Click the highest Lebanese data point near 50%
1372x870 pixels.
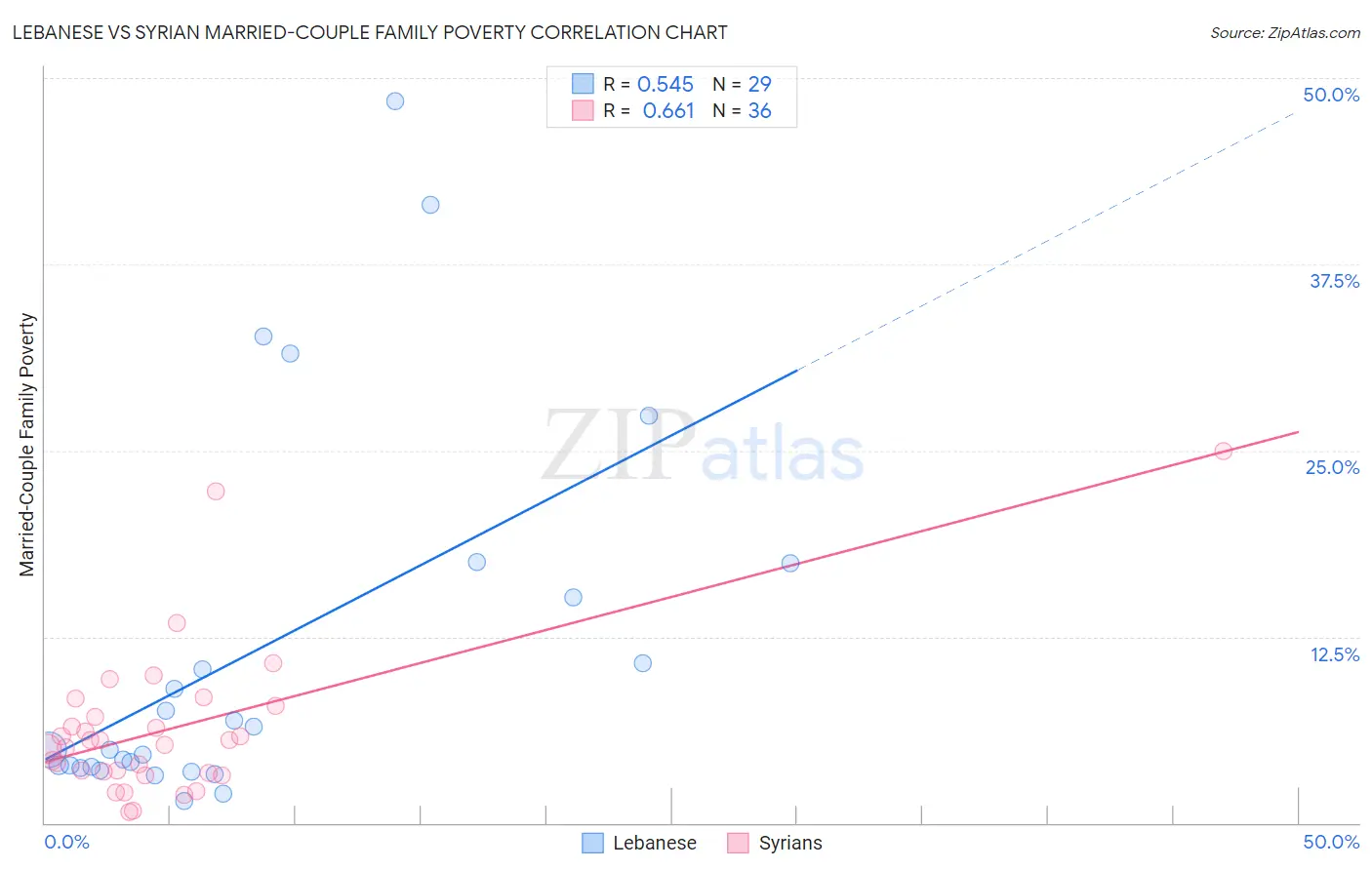395,100
